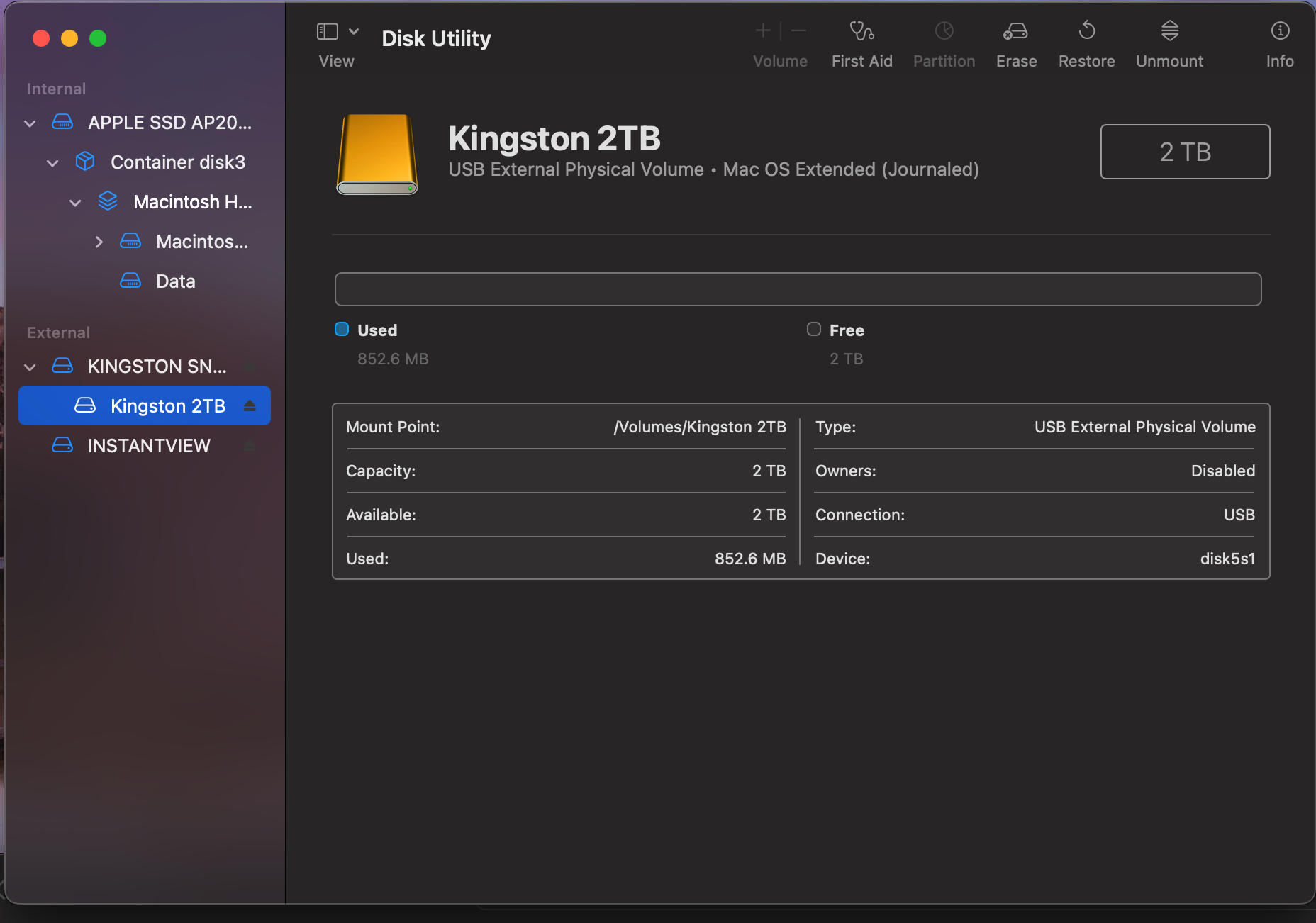The height and width of the screenshot is (923, 1316).
Task: Click the Unmount icon in toolbar
Action: click(x=1170, y=30)
